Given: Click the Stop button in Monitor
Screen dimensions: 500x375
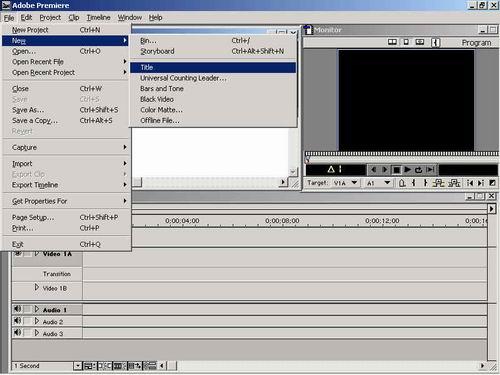Looking at the screenshot, I should click(x=396, y=170).
